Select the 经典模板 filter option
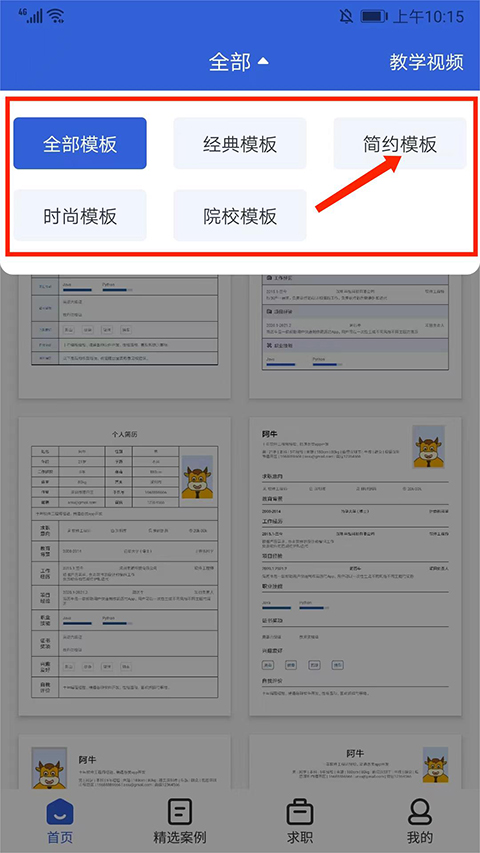 pyautogui.click(x=240, y=144)
